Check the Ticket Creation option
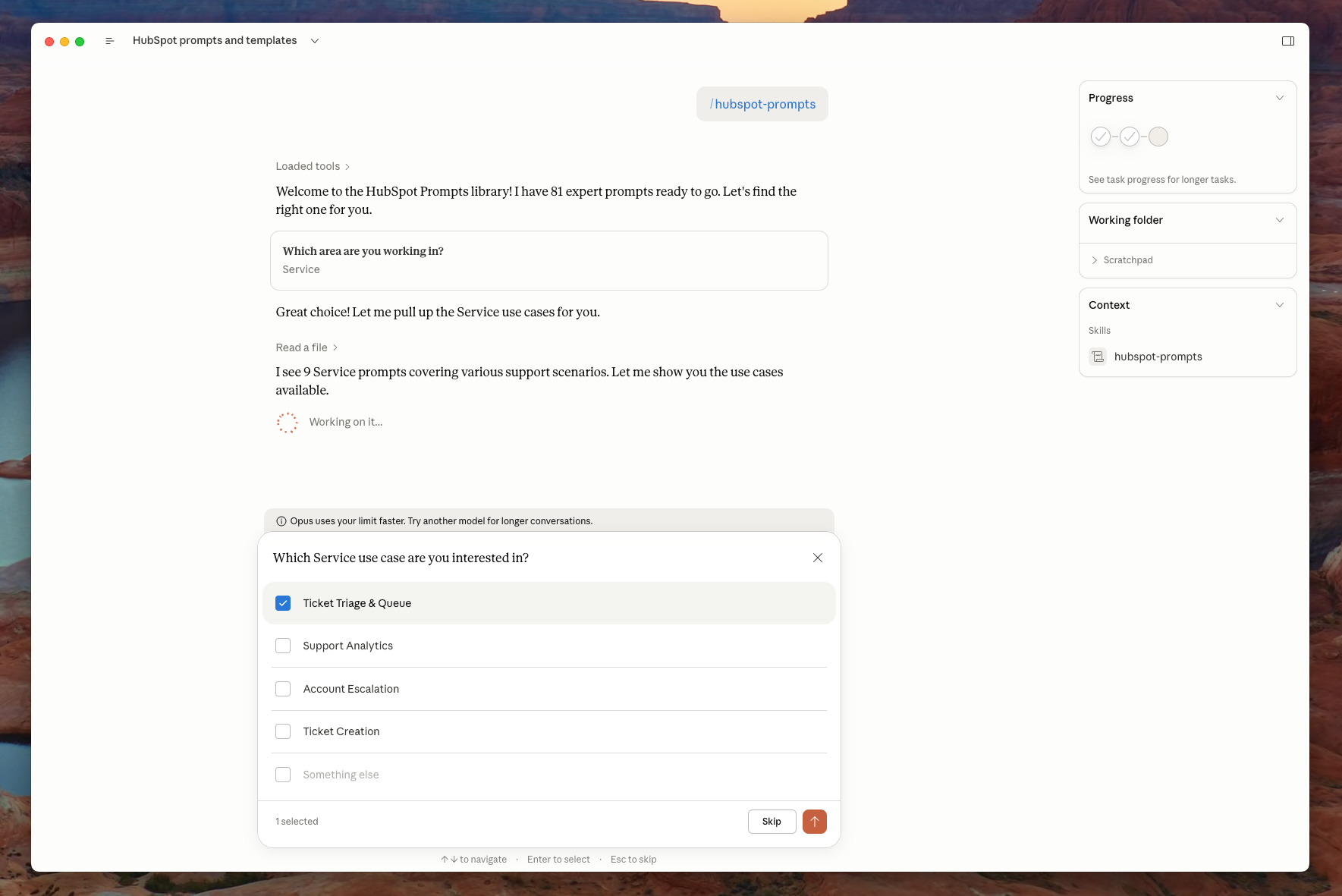 pos(283,731)
